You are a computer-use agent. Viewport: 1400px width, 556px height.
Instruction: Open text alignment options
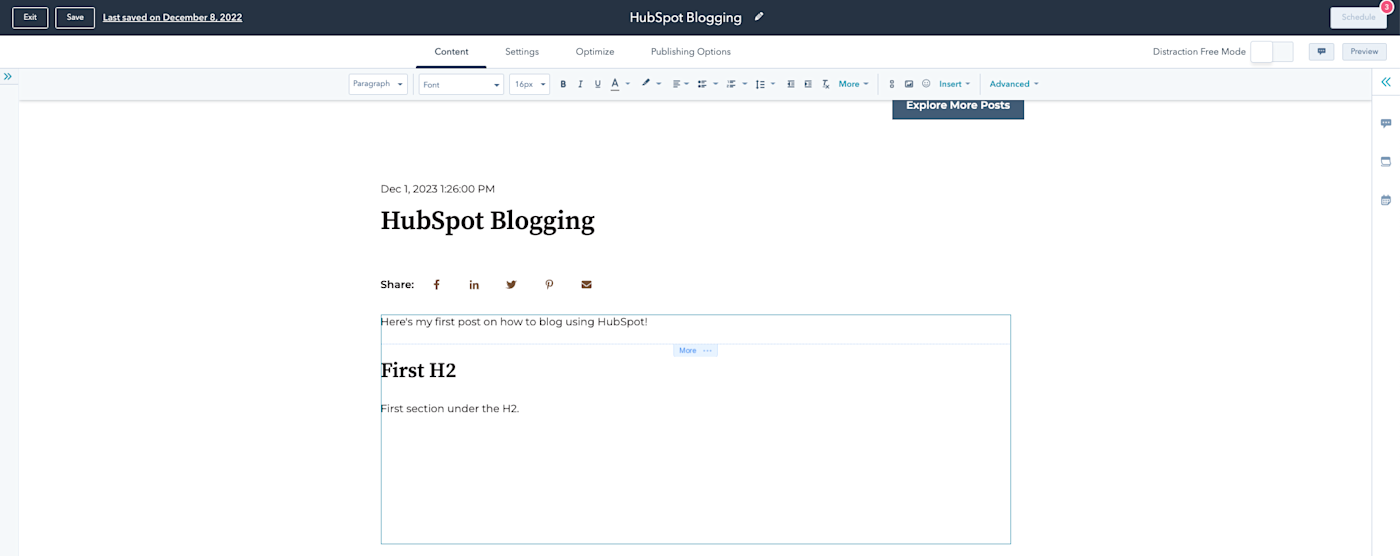(680, 84)
